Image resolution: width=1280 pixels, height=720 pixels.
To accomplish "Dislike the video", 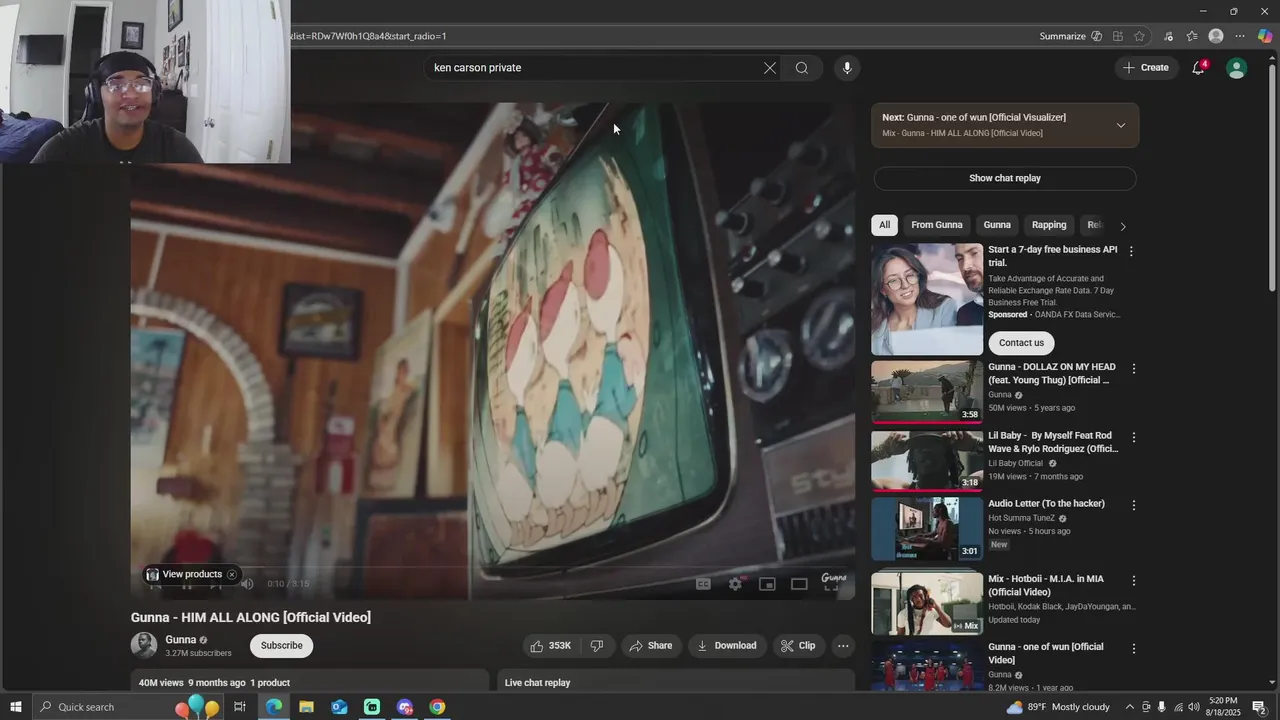I will (597, 646).
